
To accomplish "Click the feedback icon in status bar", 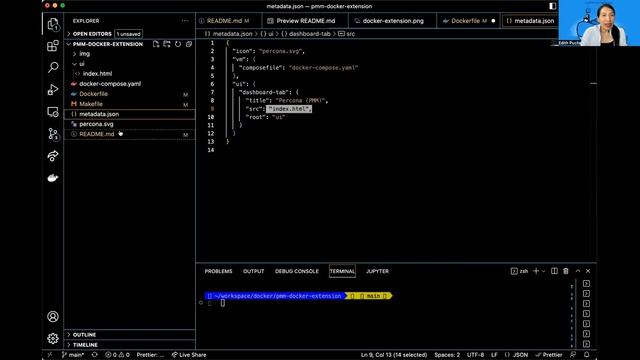I will pyautogui.click(x=573, y=355).
